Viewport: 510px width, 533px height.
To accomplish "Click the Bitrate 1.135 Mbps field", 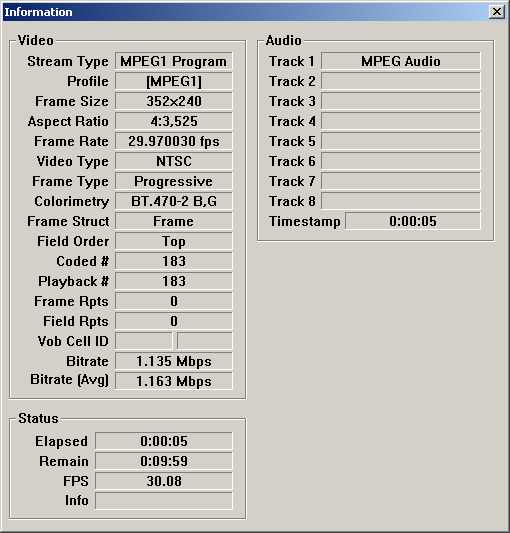I will pos(174,361).
